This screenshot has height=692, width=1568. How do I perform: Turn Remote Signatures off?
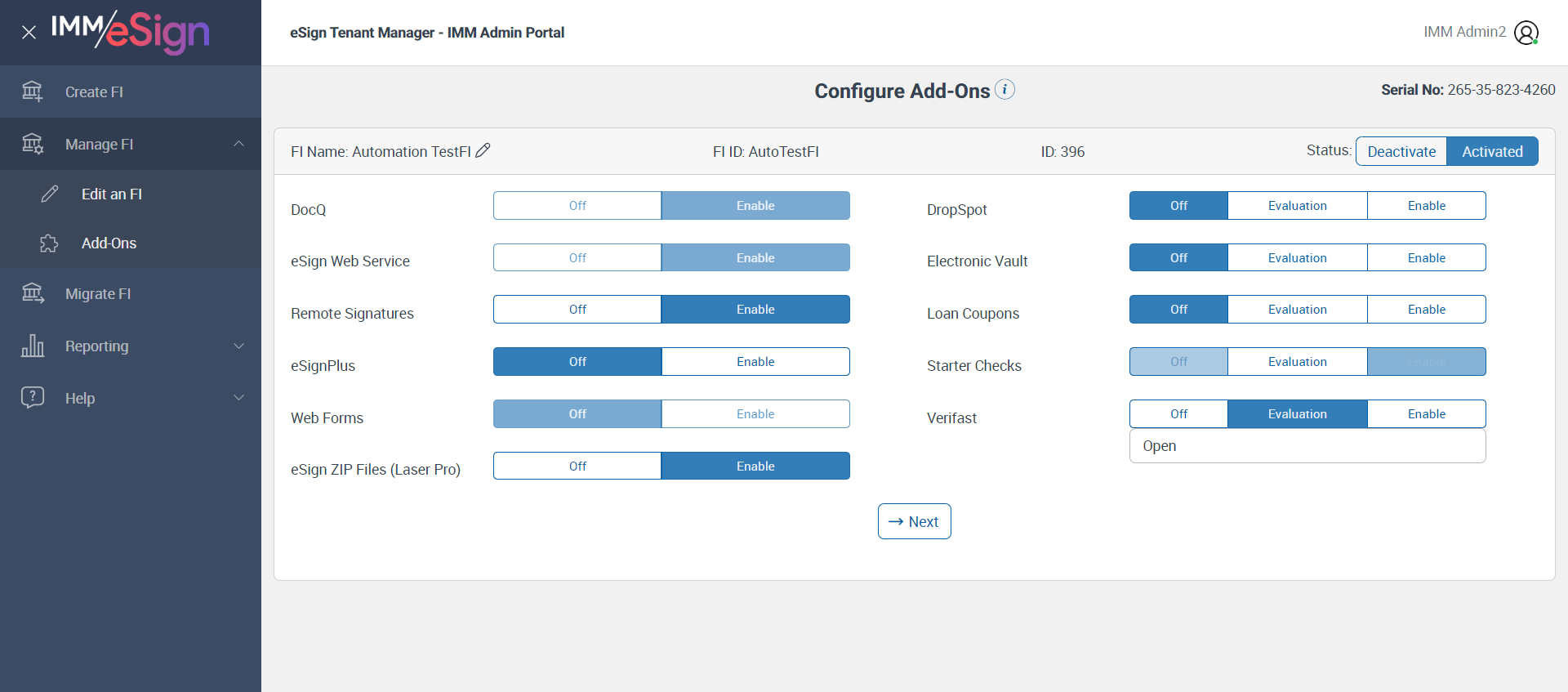[577, 310]
